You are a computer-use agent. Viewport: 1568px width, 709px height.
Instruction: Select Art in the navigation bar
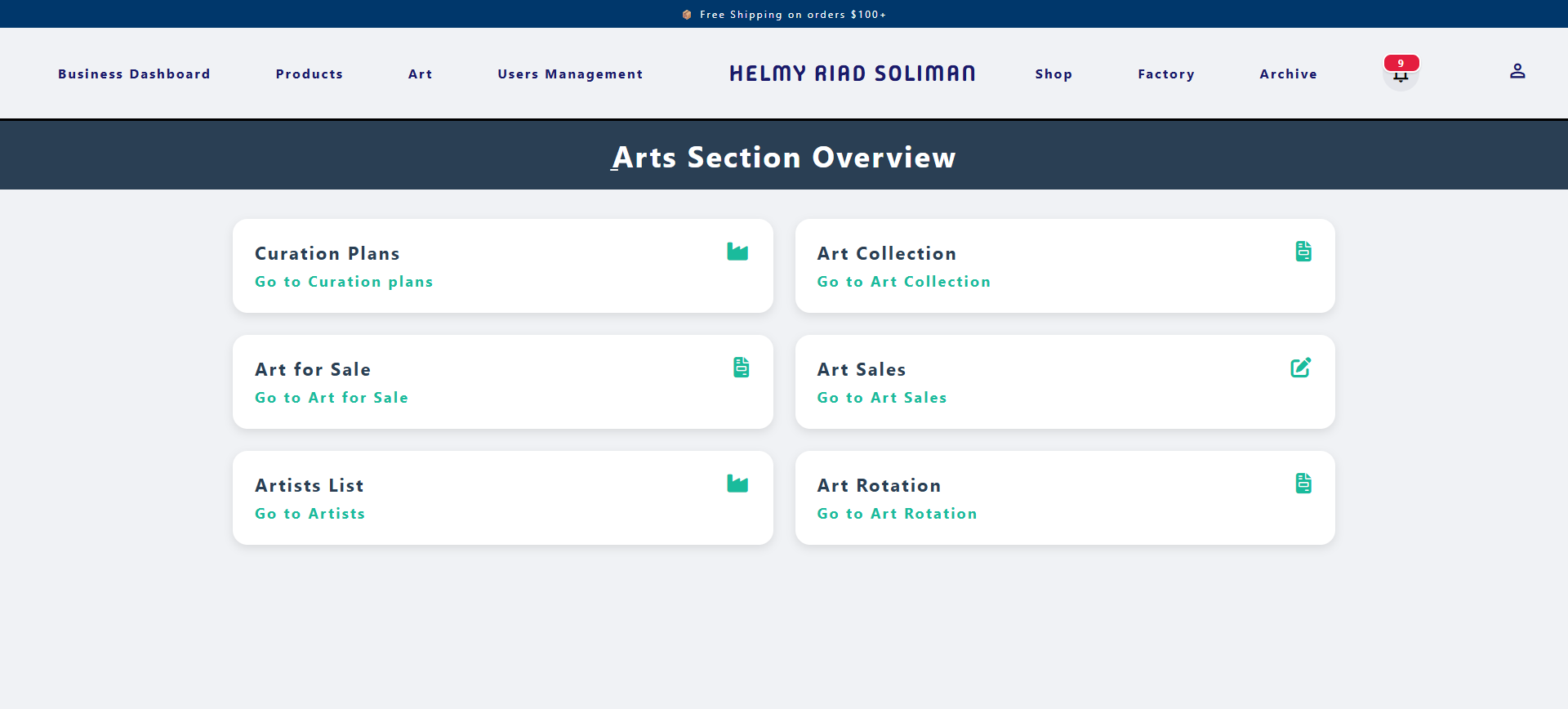click(x=421, y=74)
